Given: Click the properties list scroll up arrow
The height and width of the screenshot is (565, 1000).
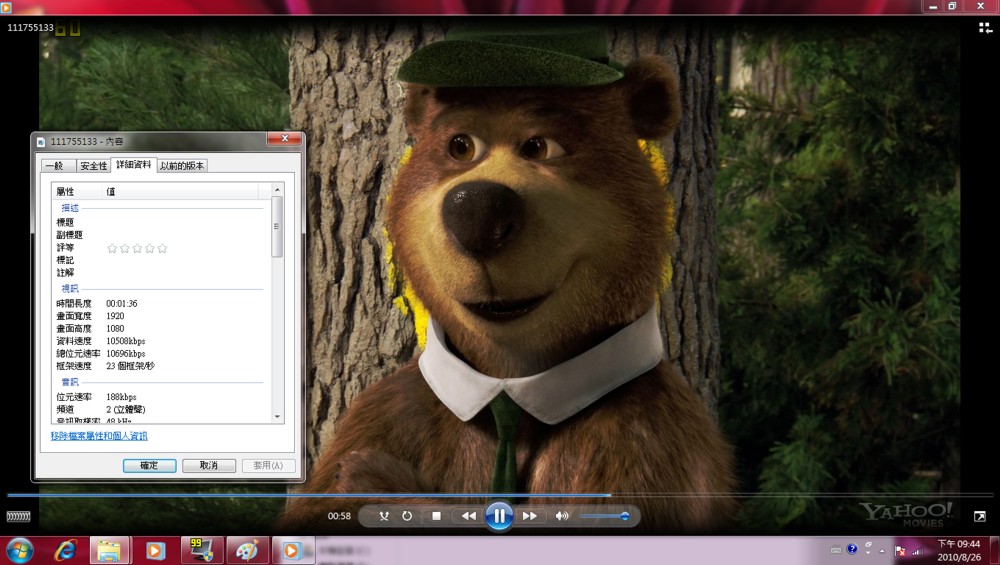Looking at the screenshot, I should click(x=277, y=190).
